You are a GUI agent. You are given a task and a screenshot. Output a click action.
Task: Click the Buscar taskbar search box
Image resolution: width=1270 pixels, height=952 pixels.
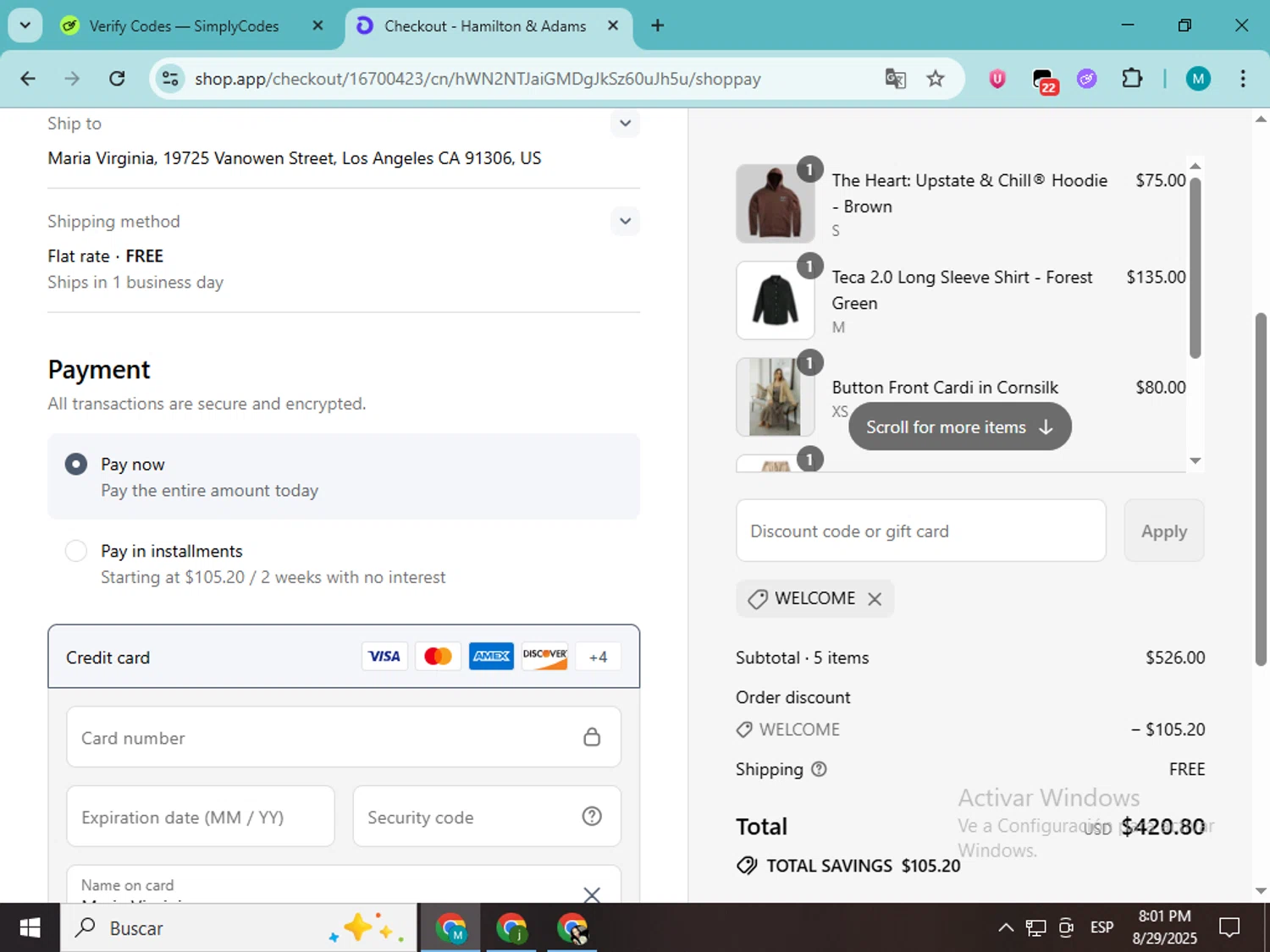239,928
